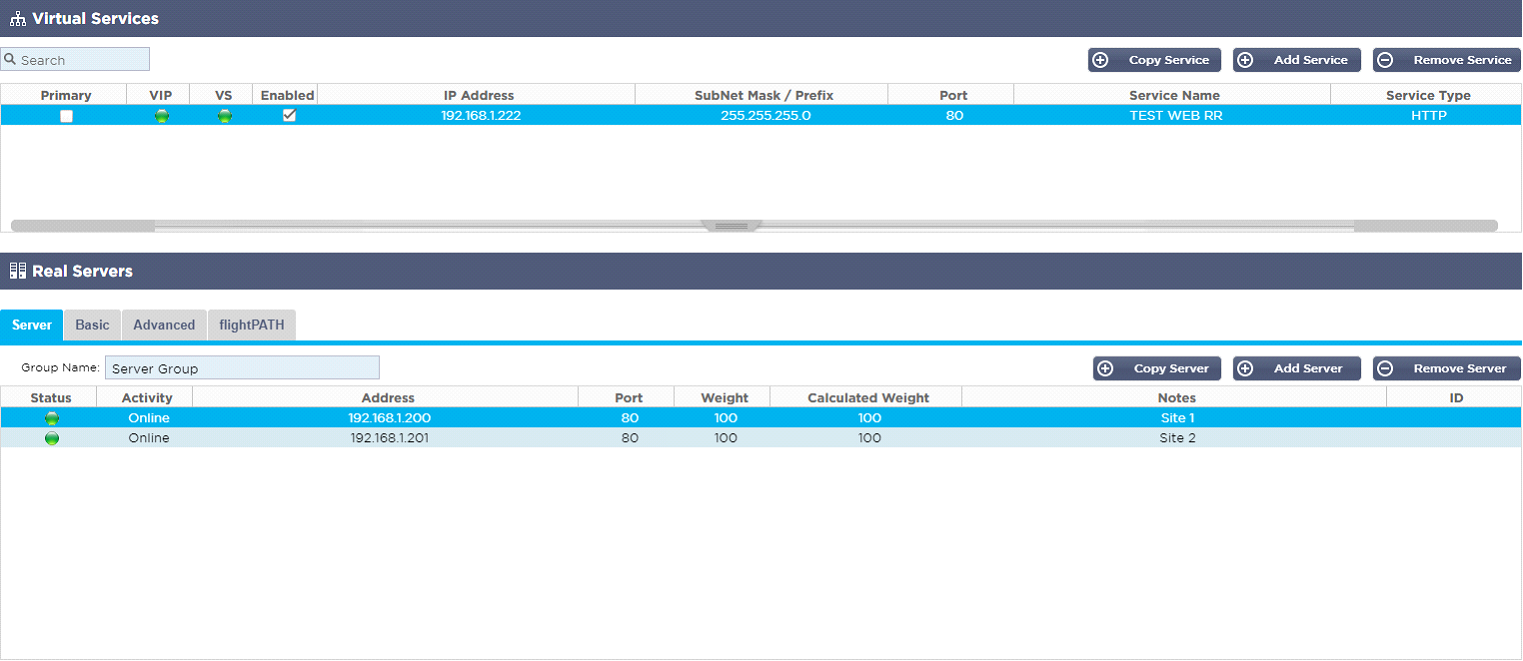The width and height of the screenshot is (1523, 661).
Task: Click the Real Servers panel header icon
Action: coord(18,270)
